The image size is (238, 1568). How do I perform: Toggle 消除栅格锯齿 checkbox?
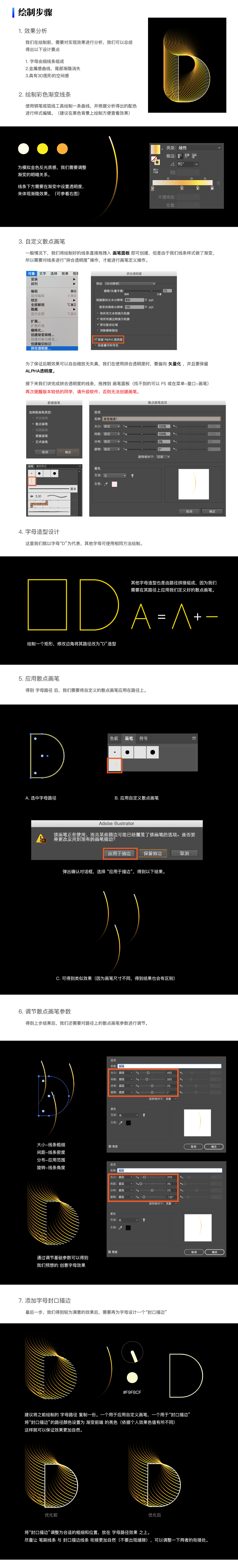pyautogui.click(x=99, y=331)
